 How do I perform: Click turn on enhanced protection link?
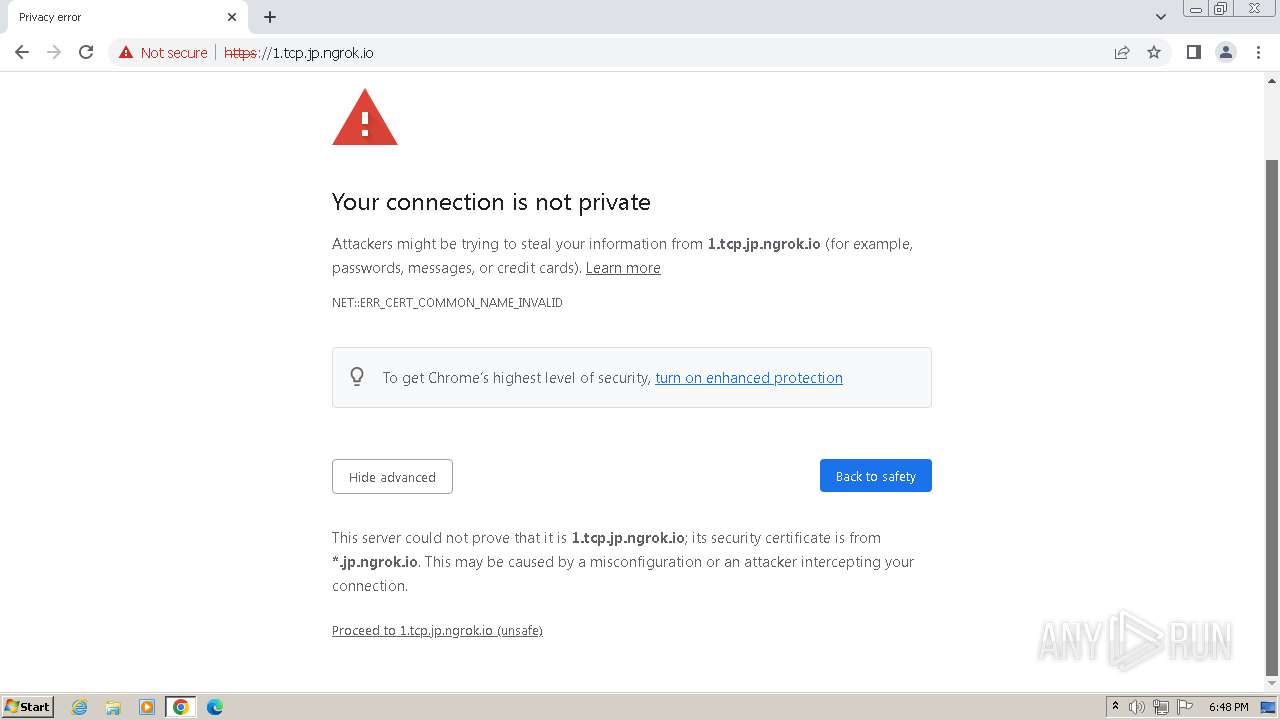pos(749,378)
